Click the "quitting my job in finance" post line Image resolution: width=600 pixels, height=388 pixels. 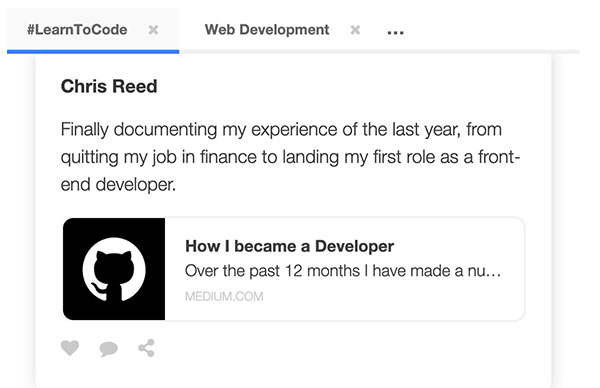290,157
